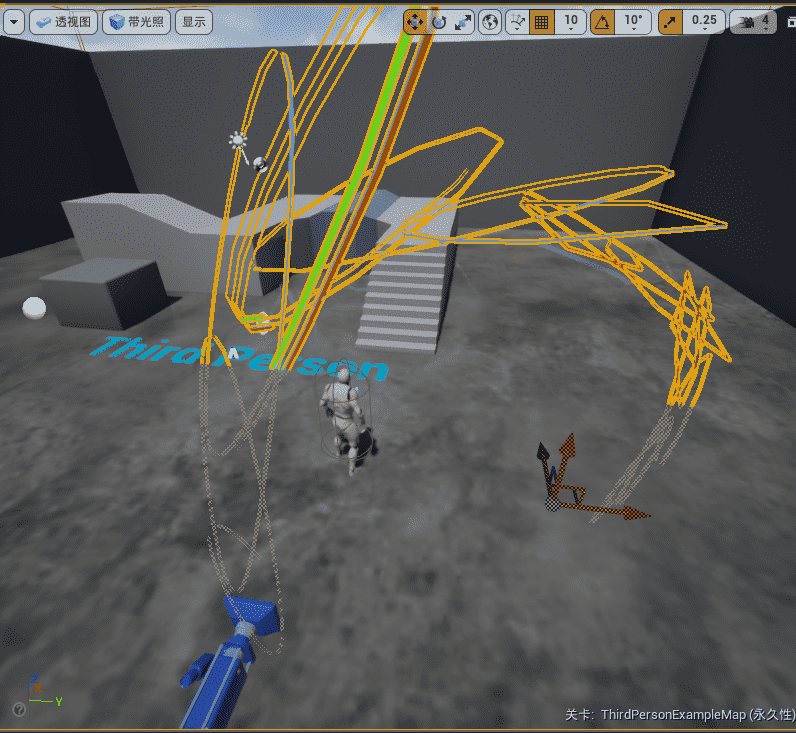Image resolution: width=796 pixels, height=733 pixels.
Task: Open the scale snap 0.25 dropdown
Action: (704, 21)
